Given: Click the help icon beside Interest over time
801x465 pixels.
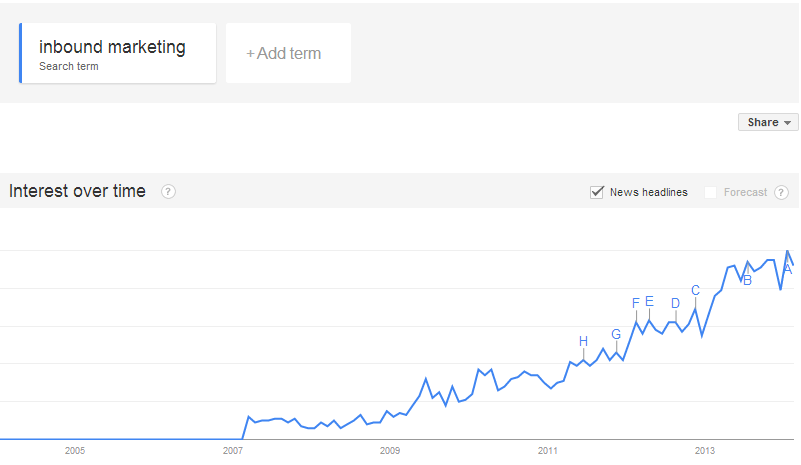Looking at the screenshot, I should [x=169, y=192].
